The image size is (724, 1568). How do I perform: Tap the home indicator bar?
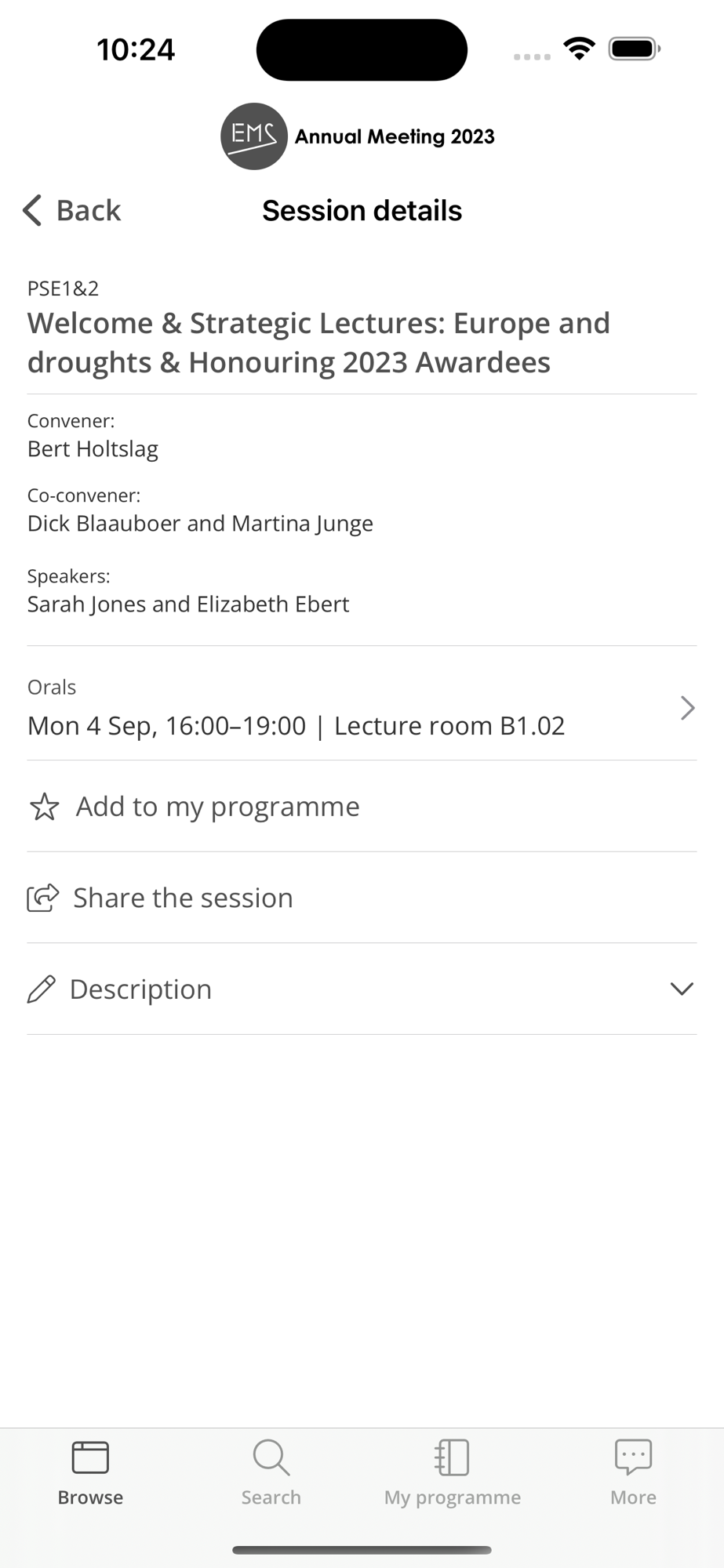(362, 1550)
